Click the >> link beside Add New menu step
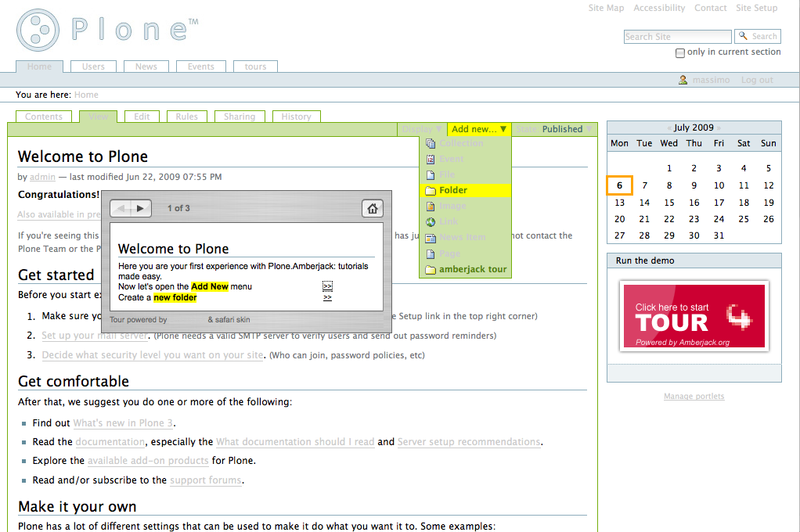Viewport: 800px width, 532px height. pyautogui.click(x=328, y=286)
